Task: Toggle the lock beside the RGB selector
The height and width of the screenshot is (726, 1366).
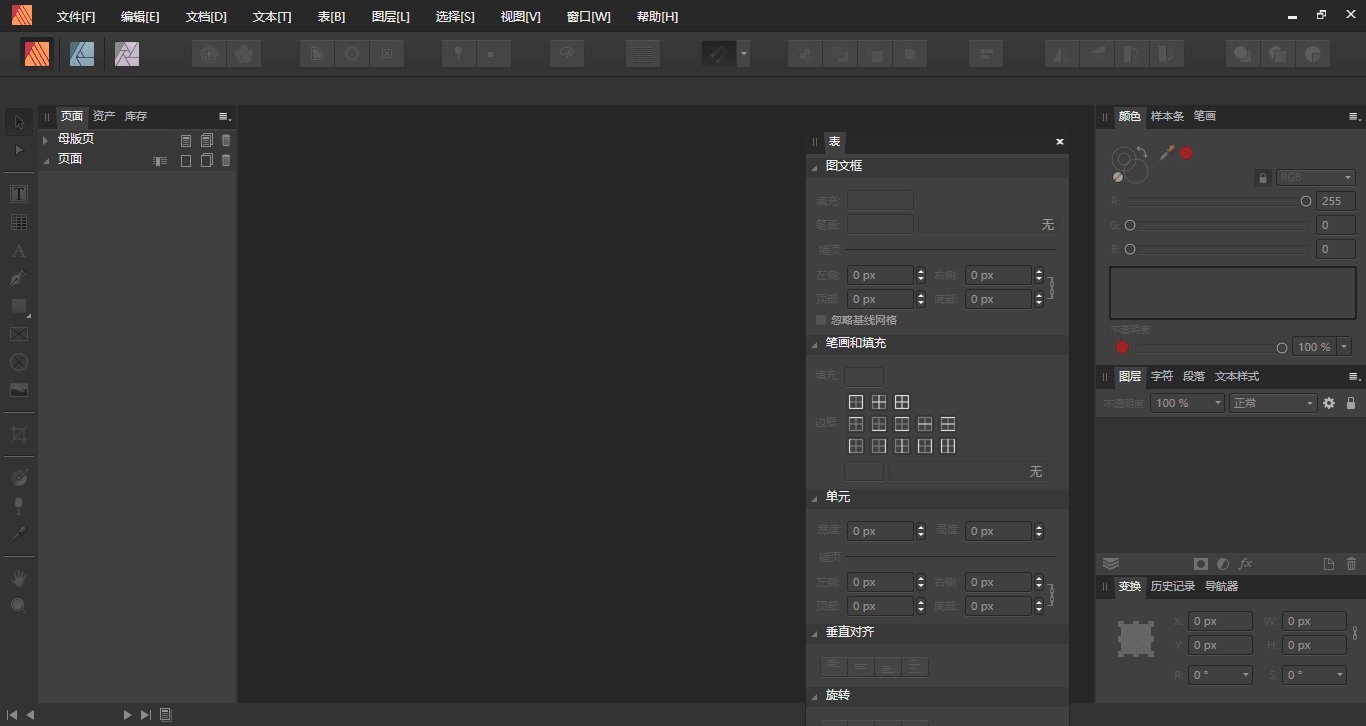Action: coord(1262,177)
